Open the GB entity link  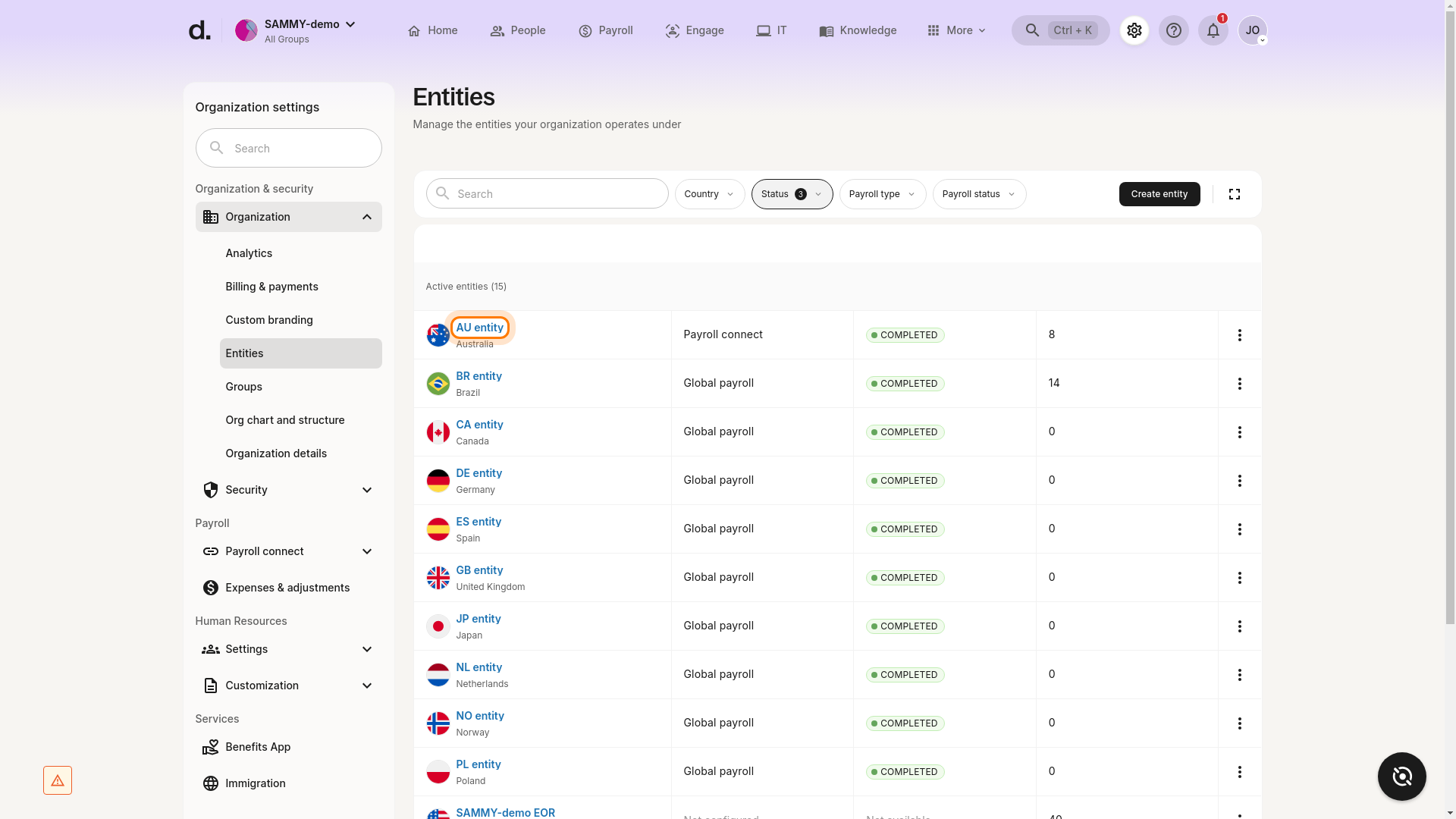coord(479,570)
